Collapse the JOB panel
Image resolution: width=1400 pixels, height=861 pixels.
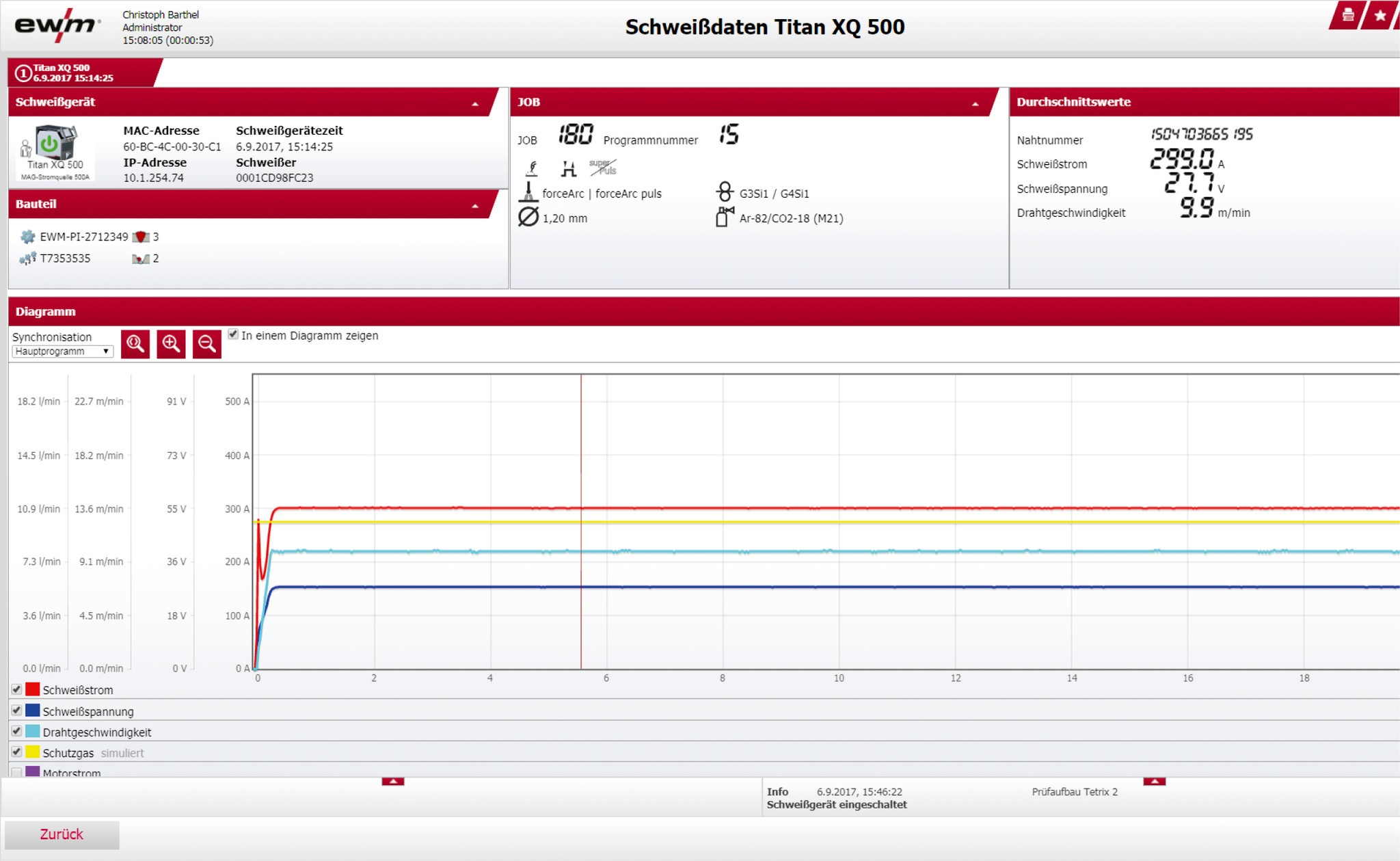coord(975,104)
